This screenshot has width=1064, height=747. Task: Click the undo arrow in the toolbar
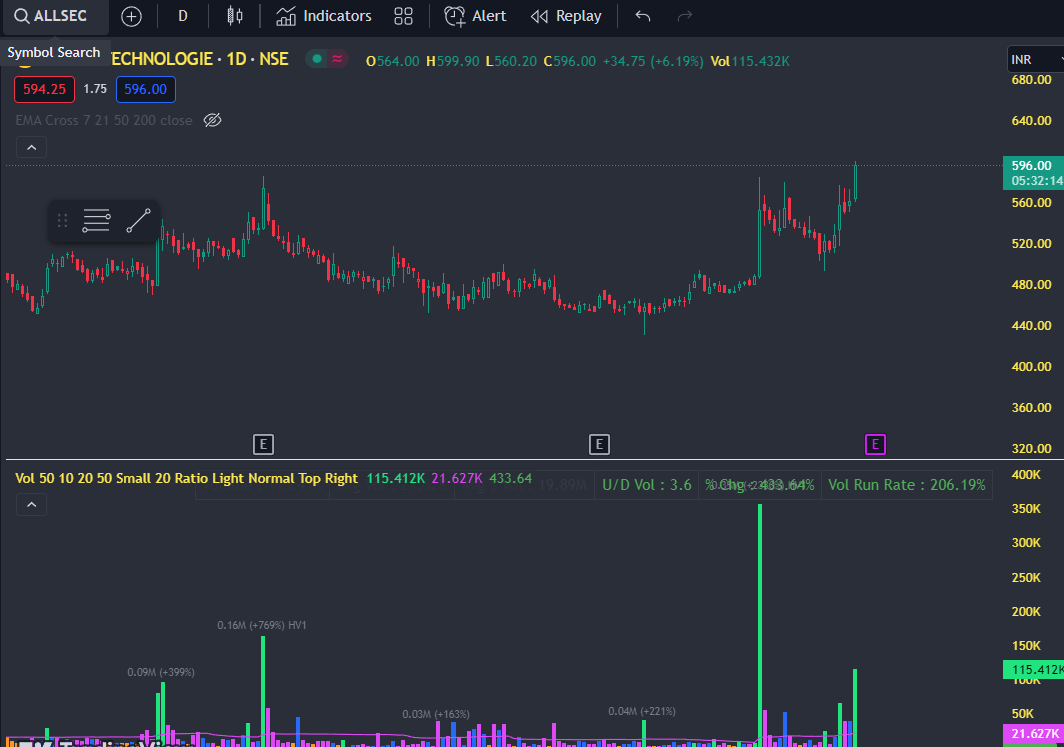coord(642,16)
